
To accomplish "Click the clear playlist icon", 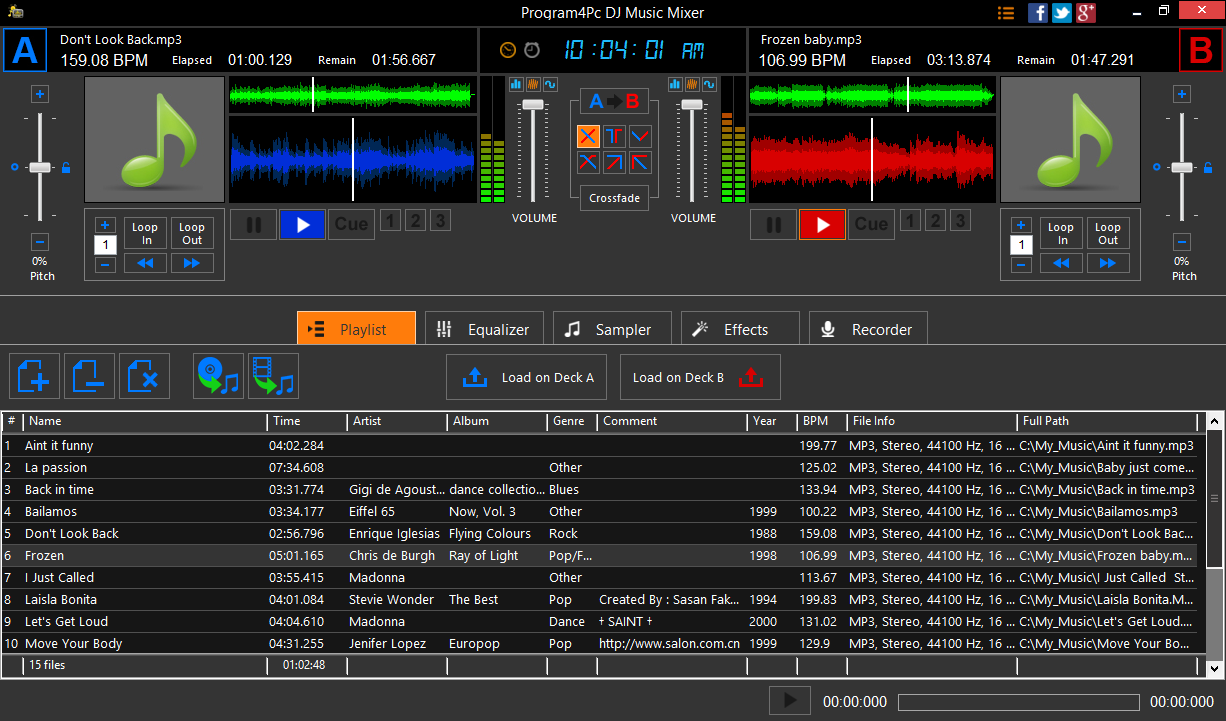I will (x=144, y=377).
